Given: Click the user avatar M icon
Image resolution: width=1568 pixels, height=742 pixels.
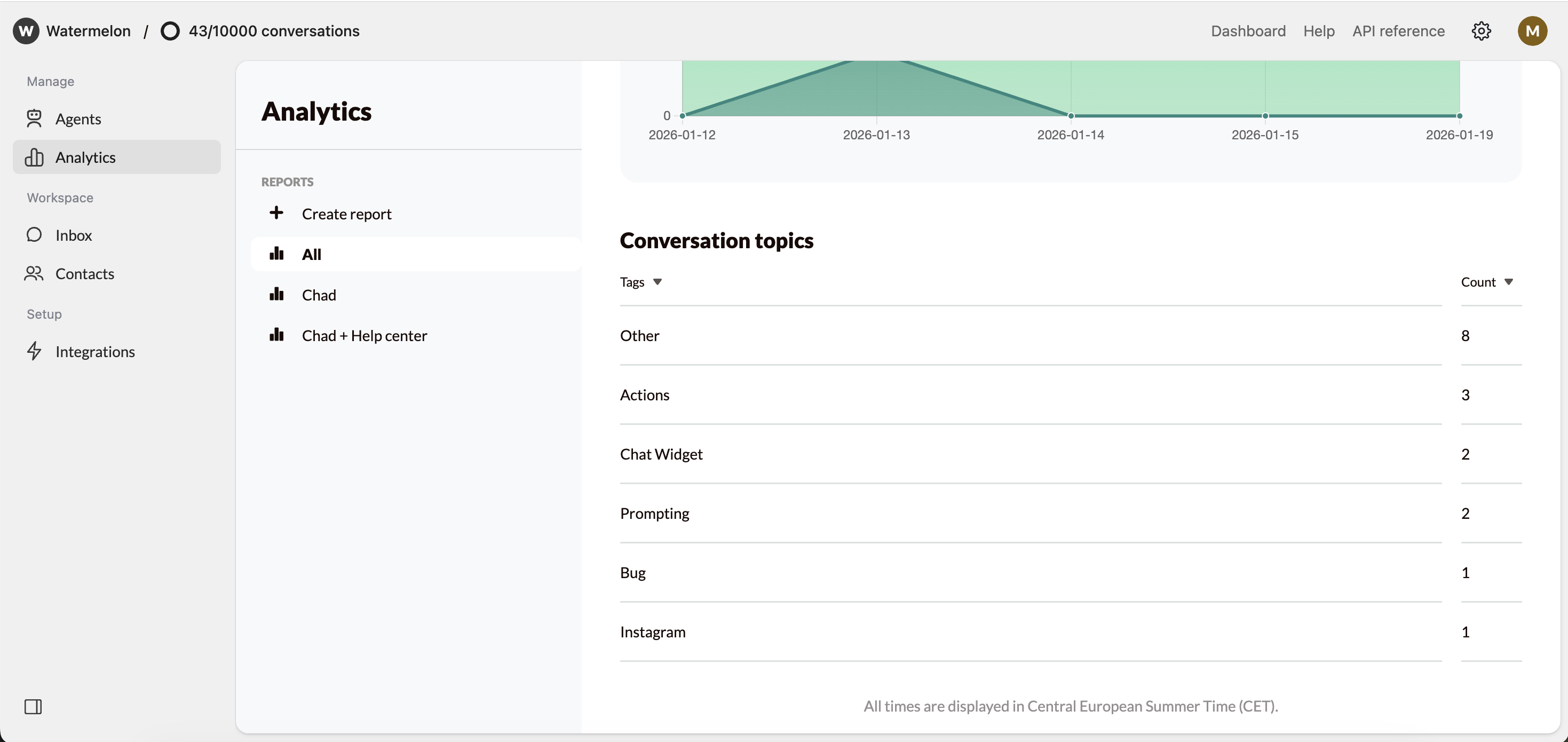Looking at the screenshot, I should (x=1532, y=31).
